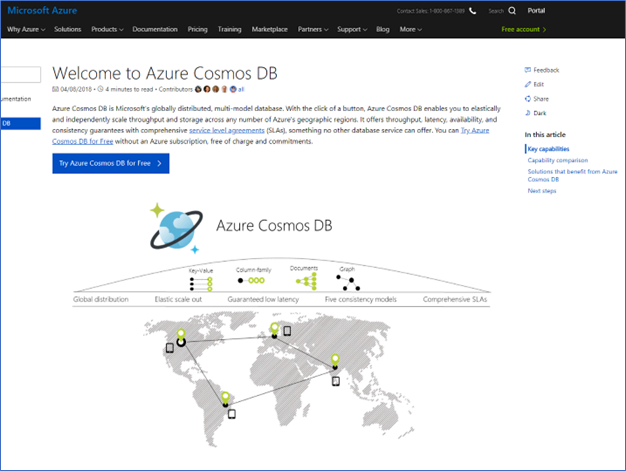The width and height of the screenshot is (626, 471).
Task: Click the Graph model icon
Action: (348, 283)
